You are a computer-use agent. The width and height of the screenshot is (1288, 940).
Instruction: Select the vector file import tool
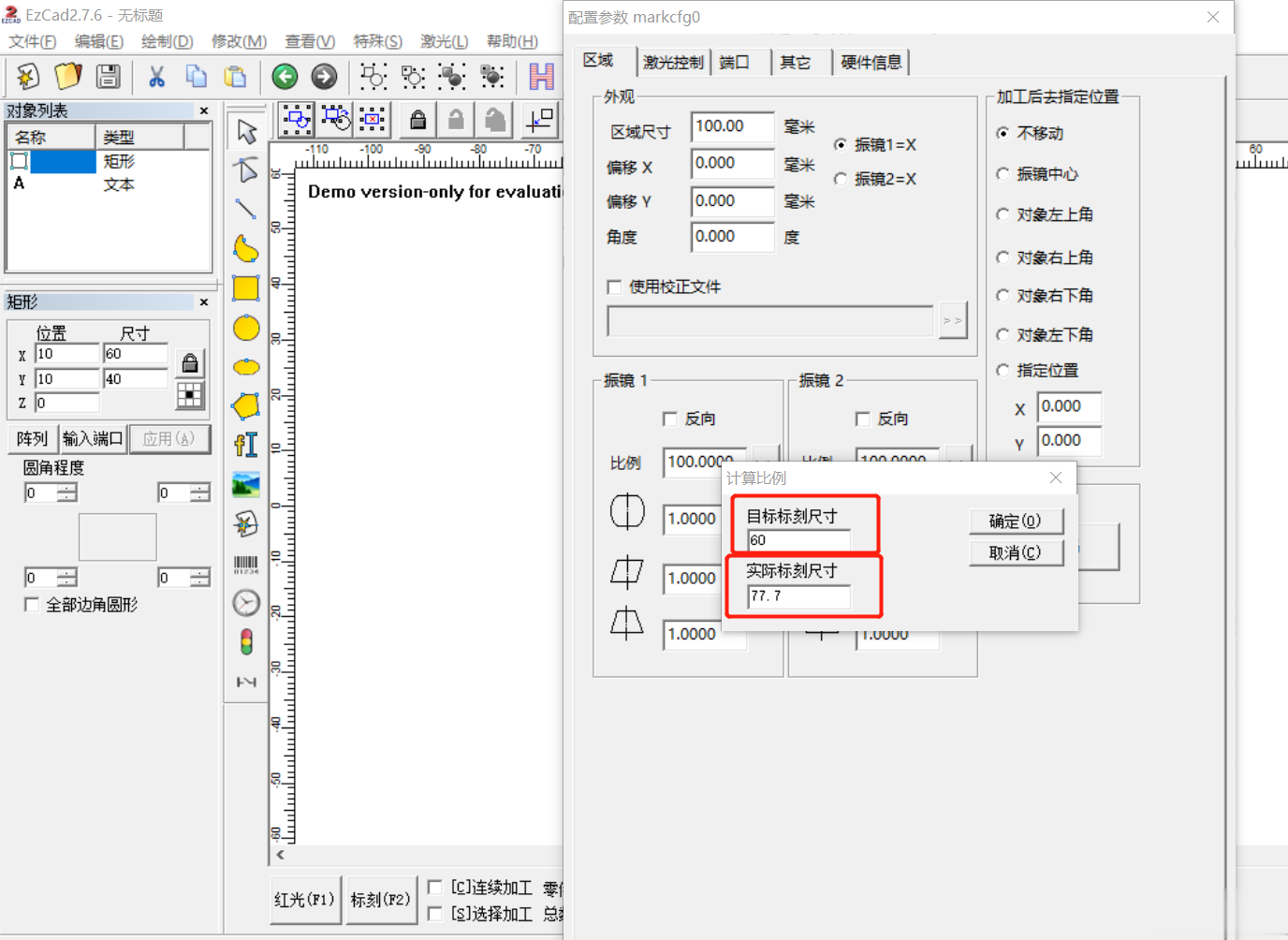(246, 524)
